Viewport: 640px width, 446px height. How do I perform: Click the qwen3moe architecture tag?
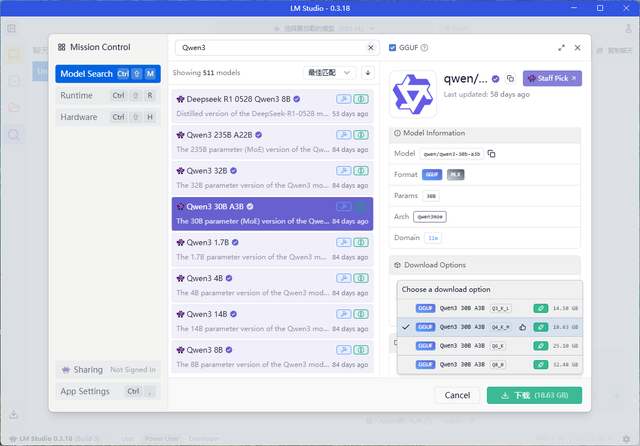pyautogui.click(x=430, y=217)
